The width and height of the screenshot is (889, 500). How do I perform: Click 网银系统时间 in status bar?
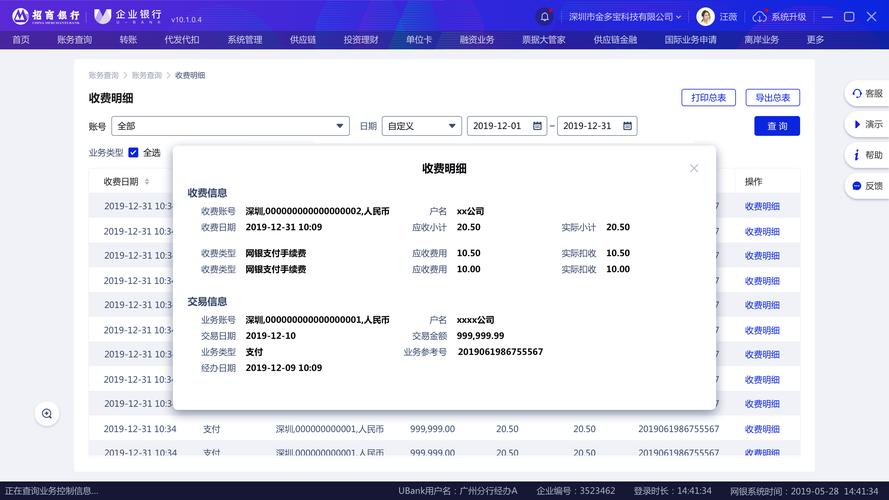point(804,491)
